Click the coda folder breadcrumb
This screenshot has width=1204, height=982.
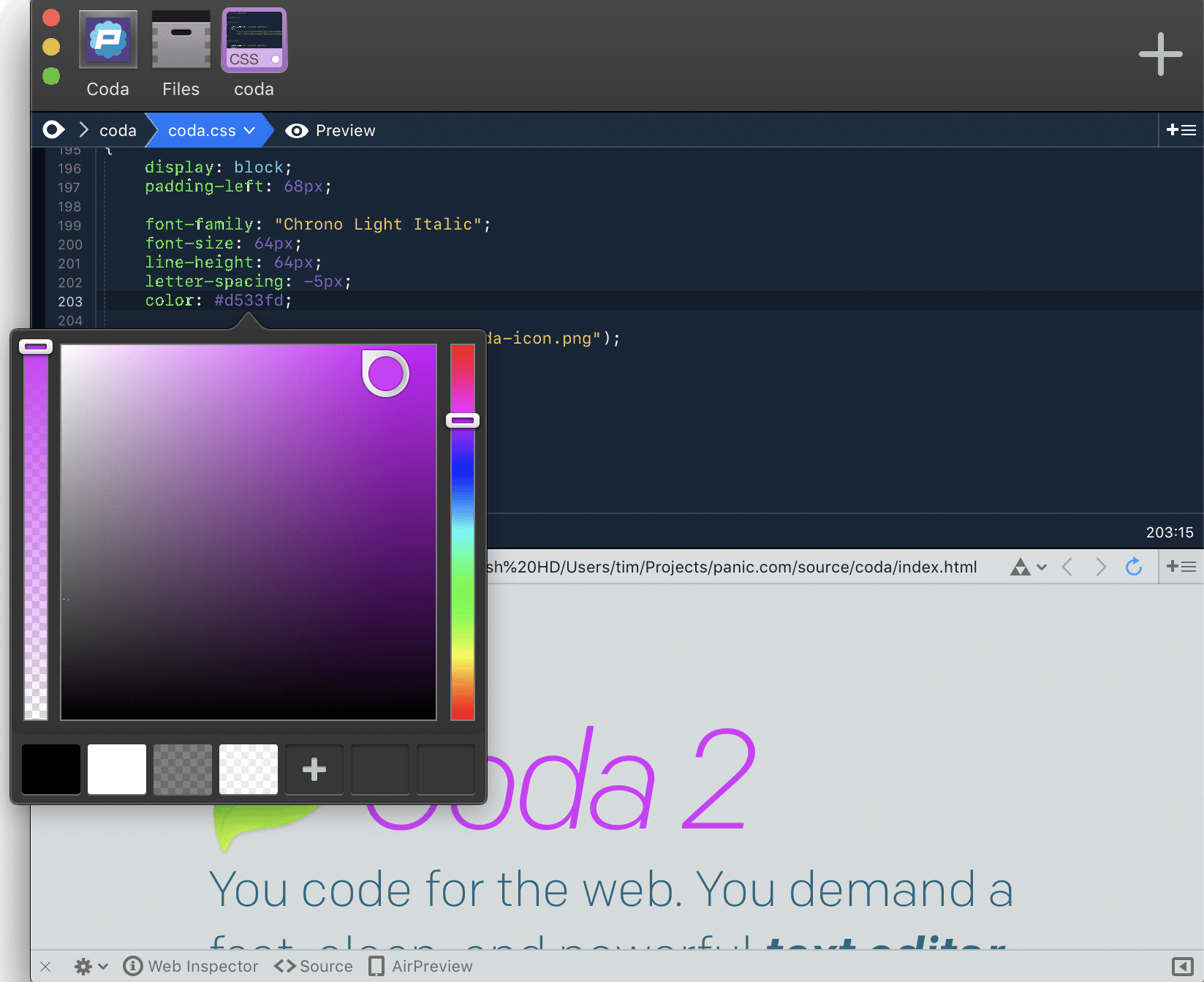pyautogui.click(x=118, y=131)
